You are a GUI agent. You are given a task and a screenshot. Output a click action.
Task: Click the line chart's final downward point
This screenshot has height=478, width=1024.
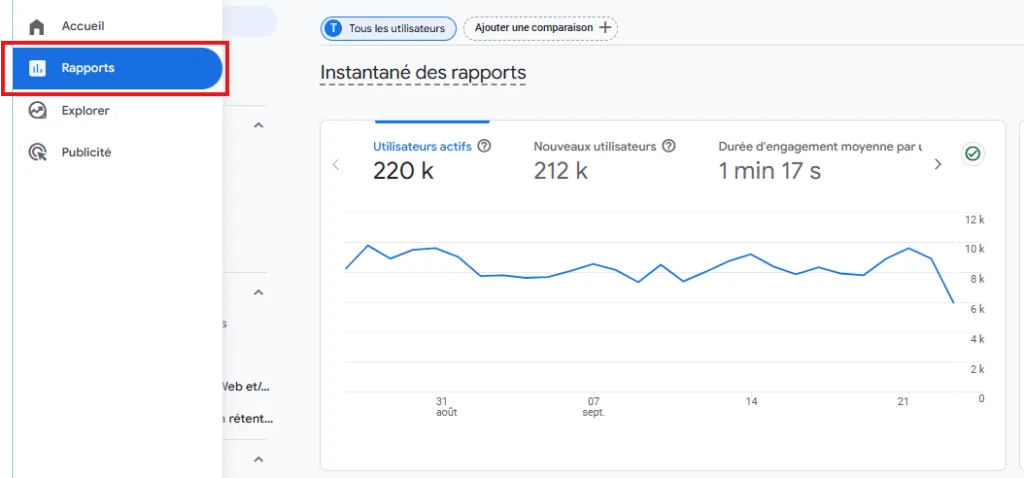pos(953,301)
